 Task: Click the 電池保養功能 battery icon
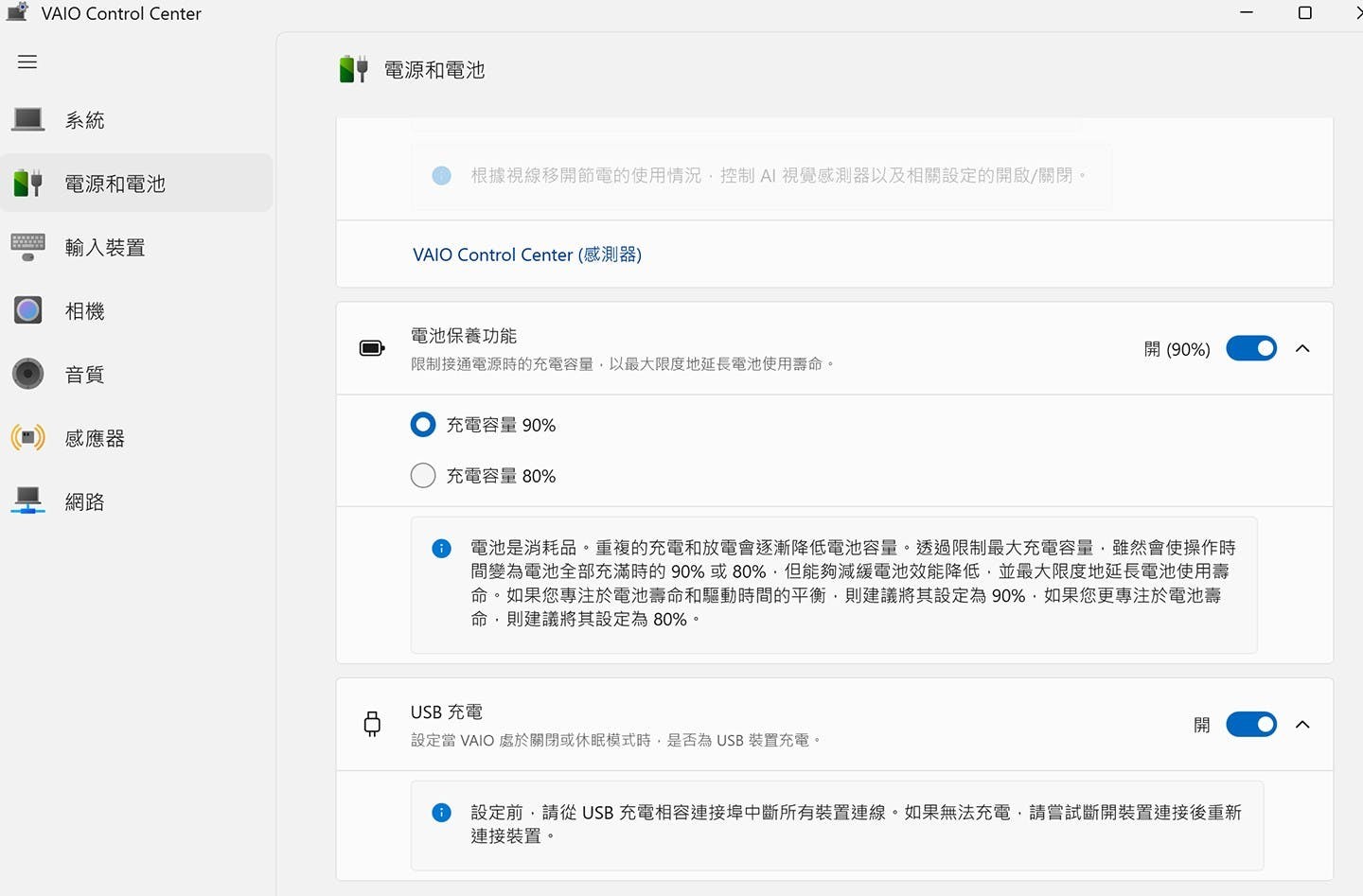click(x=372, y=348)
